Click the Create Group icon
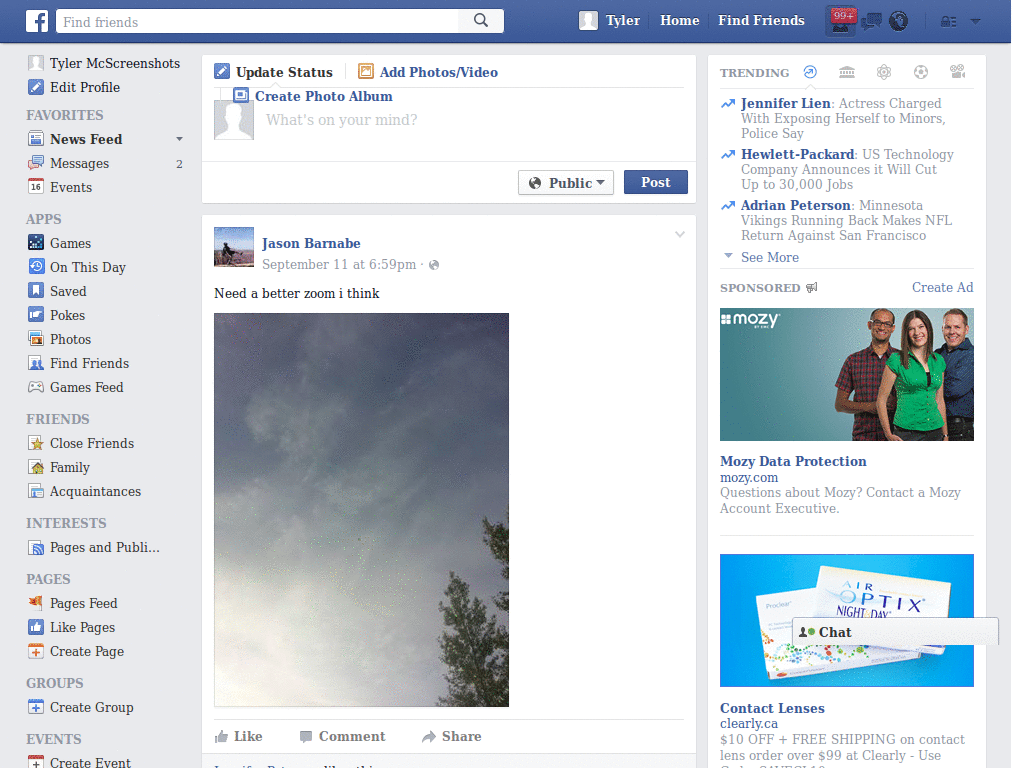The height and width of the screenshot is (768, 1024). point(36,707)
